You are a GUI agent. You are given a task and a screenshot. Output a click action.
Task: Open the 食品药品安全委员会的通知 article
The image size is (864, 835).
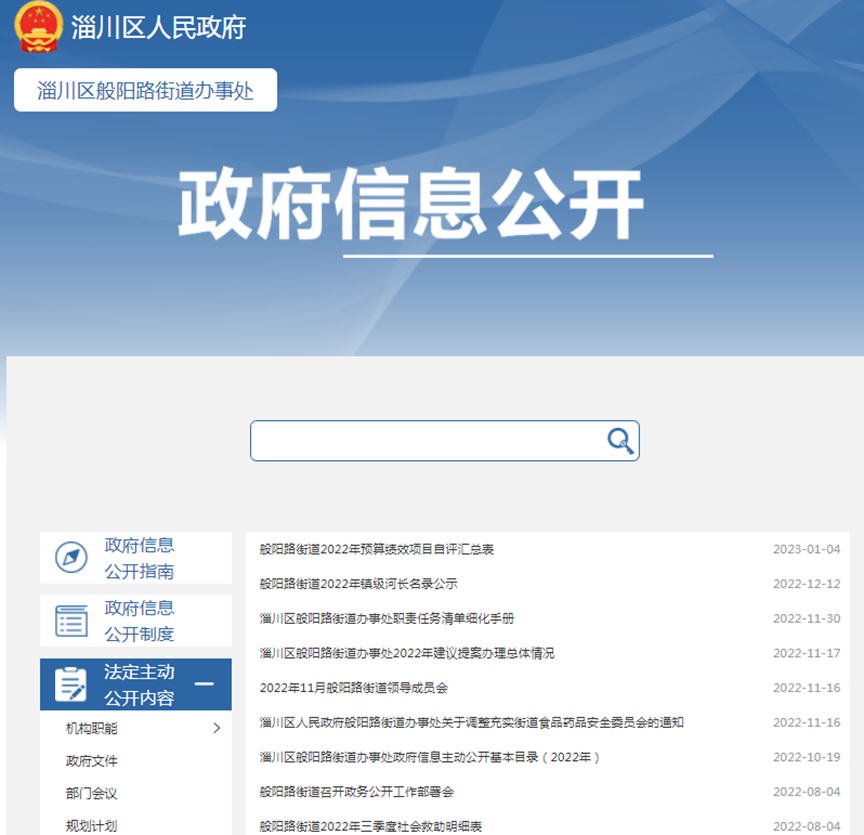point(471,722)
